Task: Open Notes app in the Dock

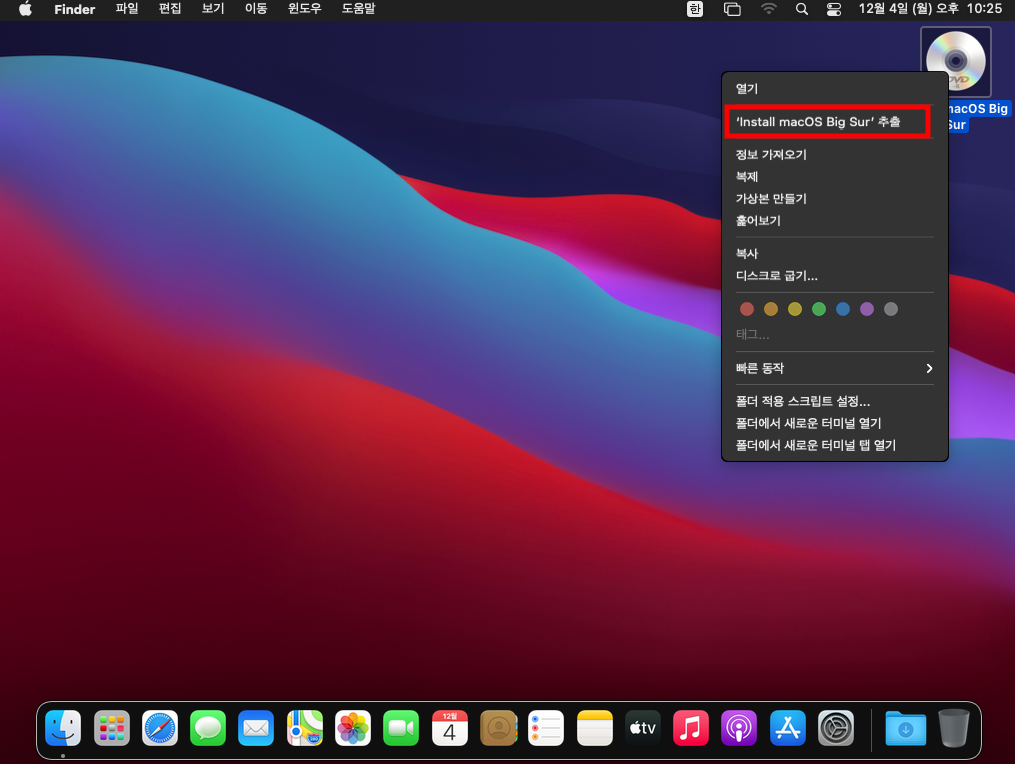Action: pyautogui.click(x=594, y=728)
